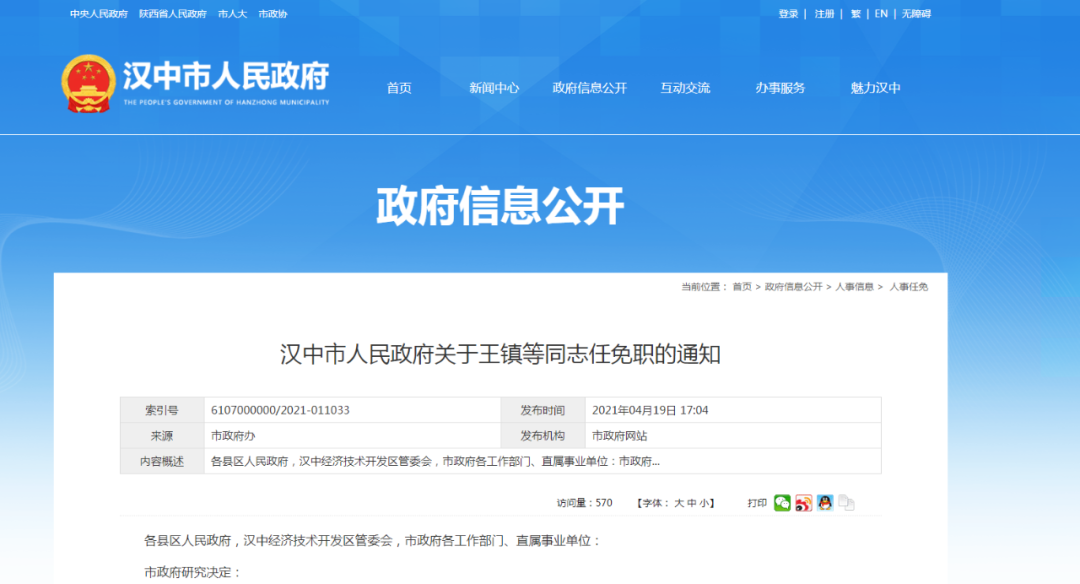Open the 市人大 top link

point(232,14)
